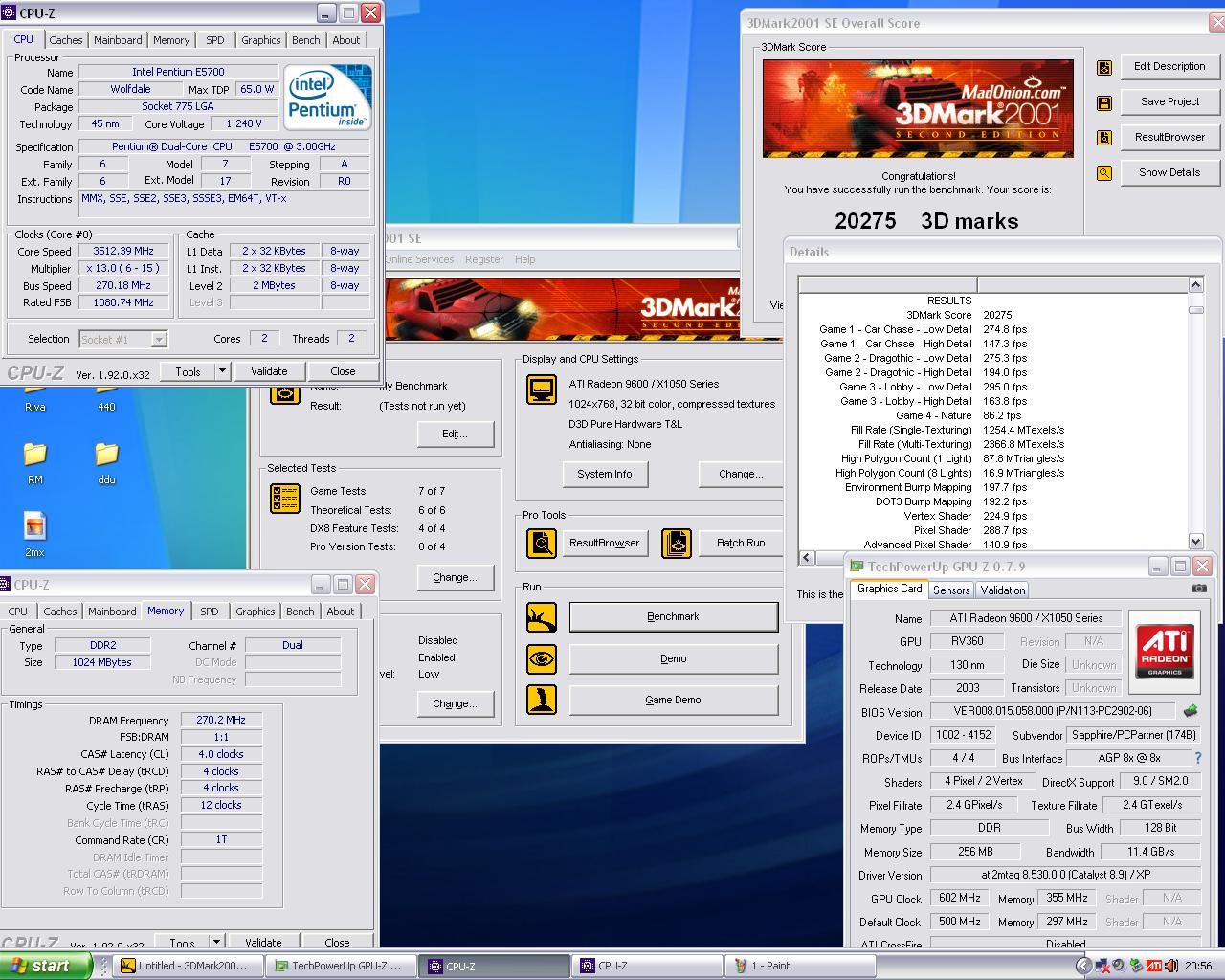This screenshot has width=1225, height=980.
Task: Click the Intel Pentium E5700 Name field
Action: point(178,72)
